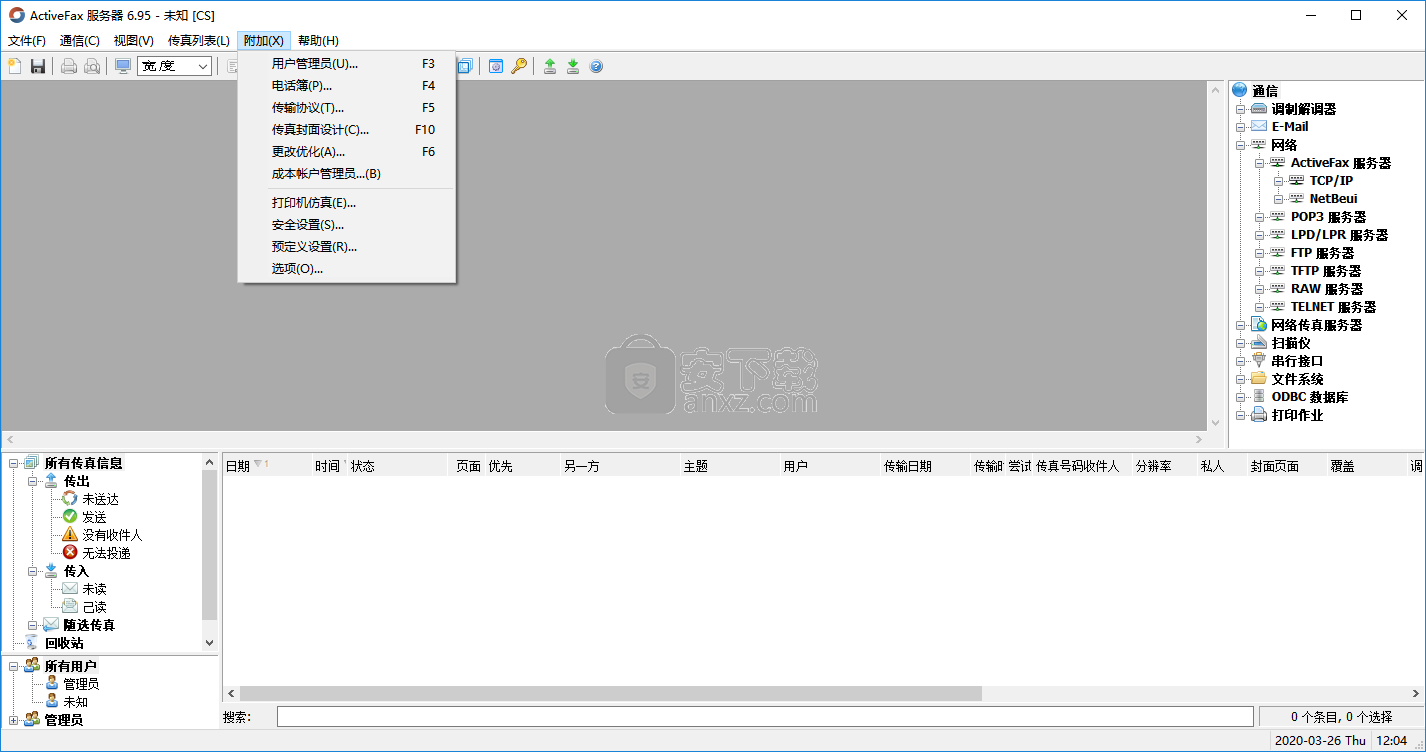Click the recycle bin icon beside 回收站

click(32, 643)
